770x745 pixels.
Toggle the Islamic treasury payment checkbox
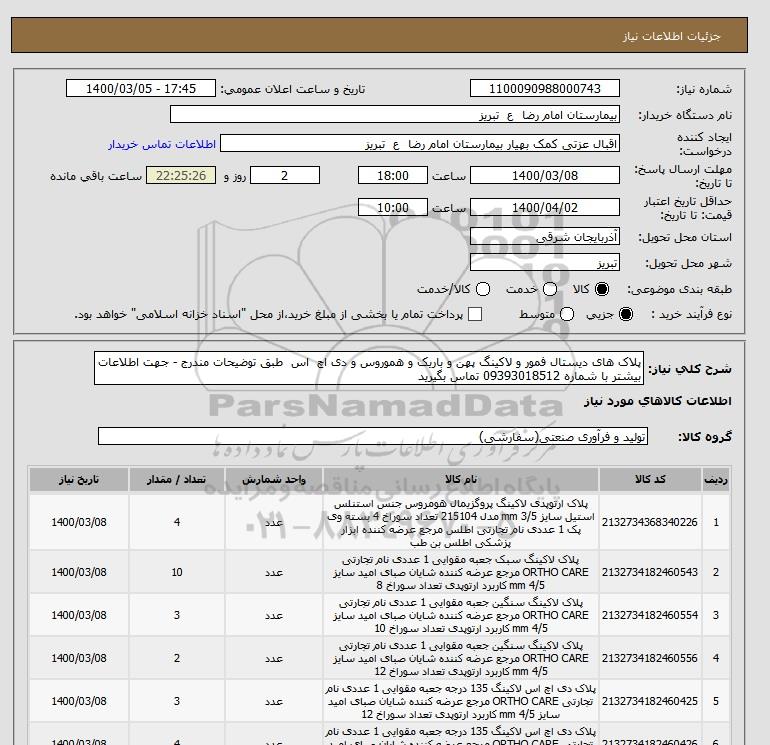point(475,314)
